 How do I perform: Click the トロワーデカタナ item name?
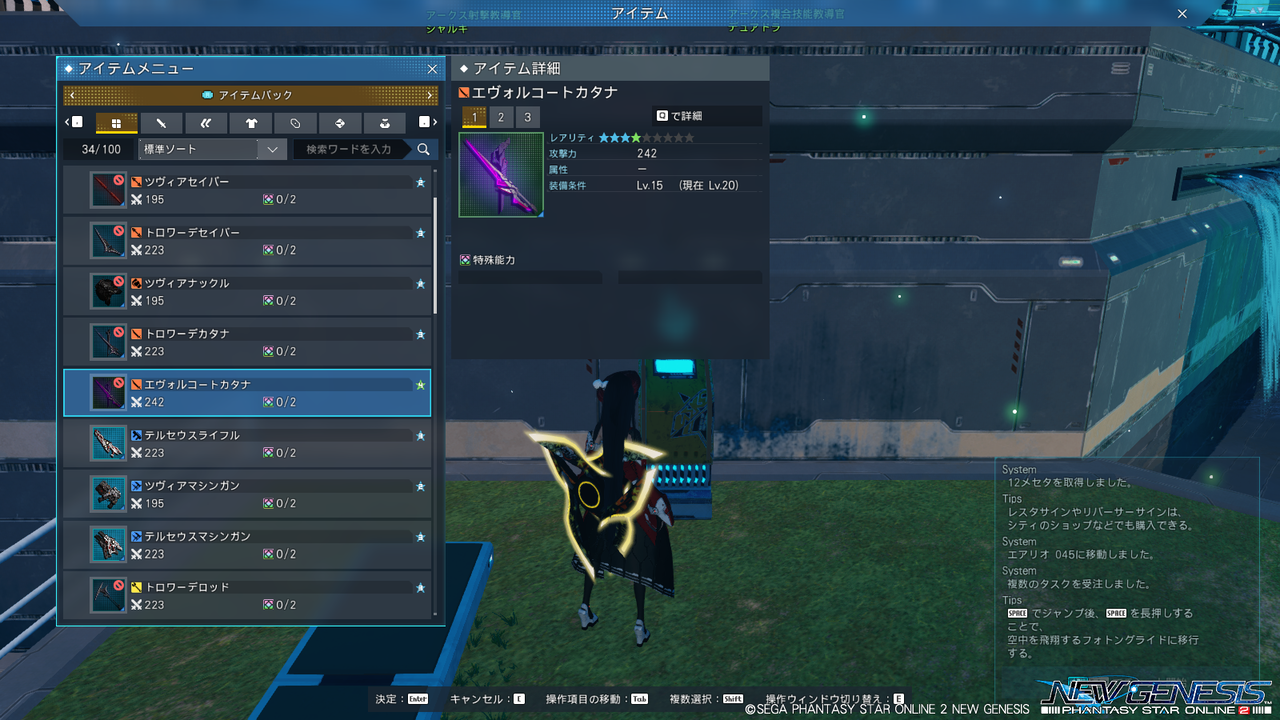(x=187, y=334)
